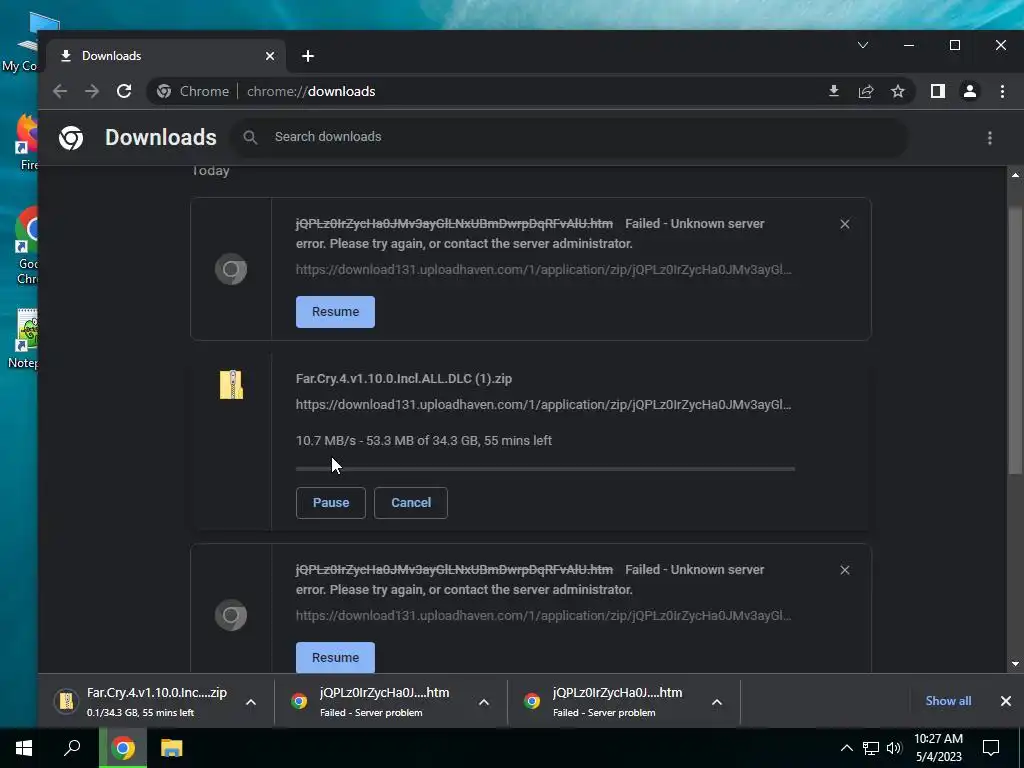Viewport: 1024px width, 768px height.
Task: Close the download shelf at bottom
Action: point(1006,701)
